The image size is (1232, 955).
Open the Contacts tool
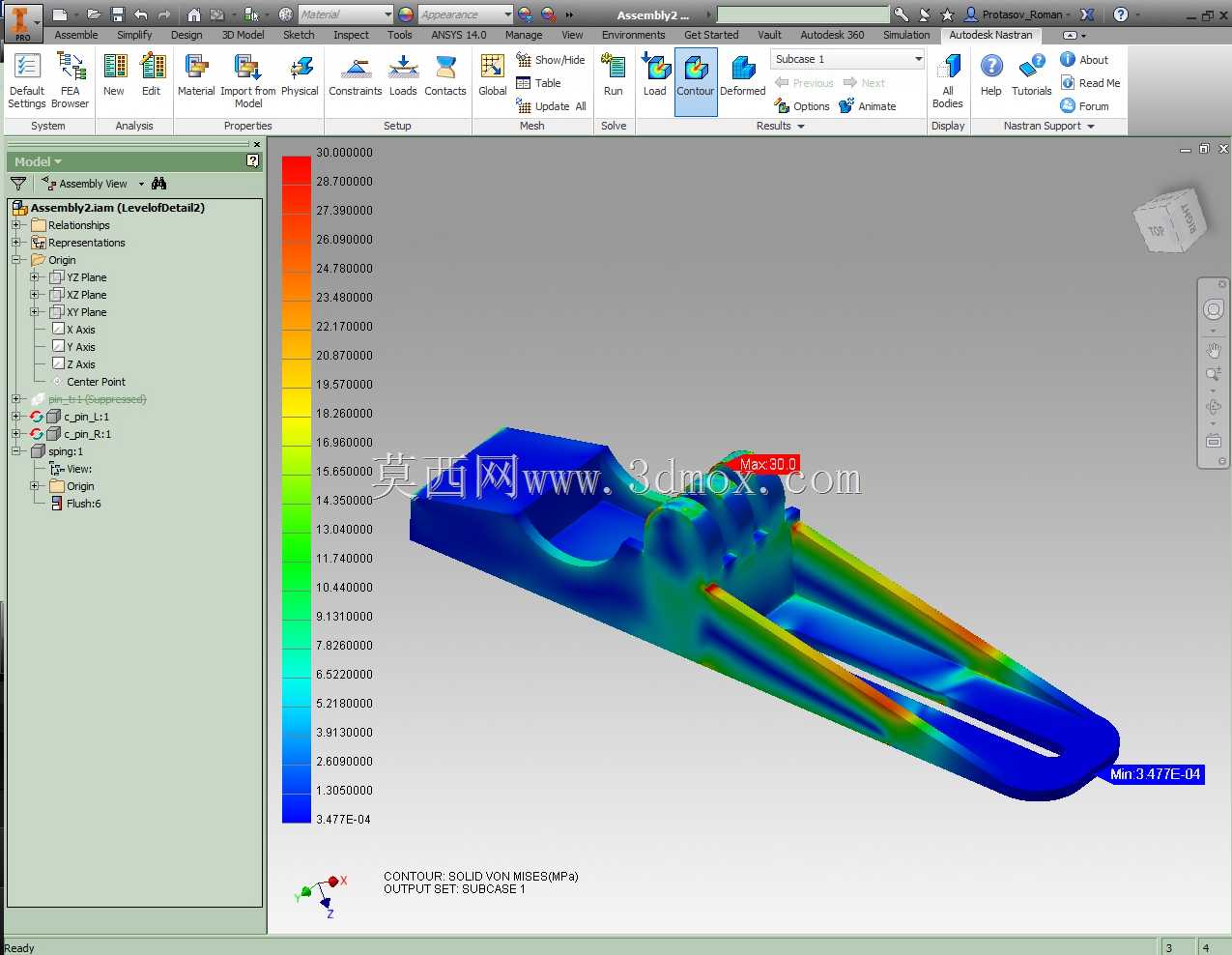click(445, 75)
